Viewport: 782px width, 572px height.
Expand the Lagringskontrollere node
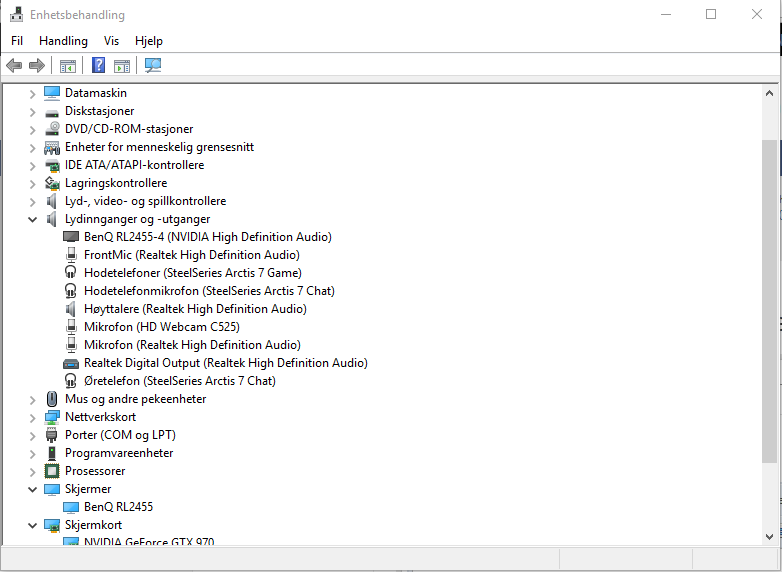pyautogui.click(x=32, y=184)
